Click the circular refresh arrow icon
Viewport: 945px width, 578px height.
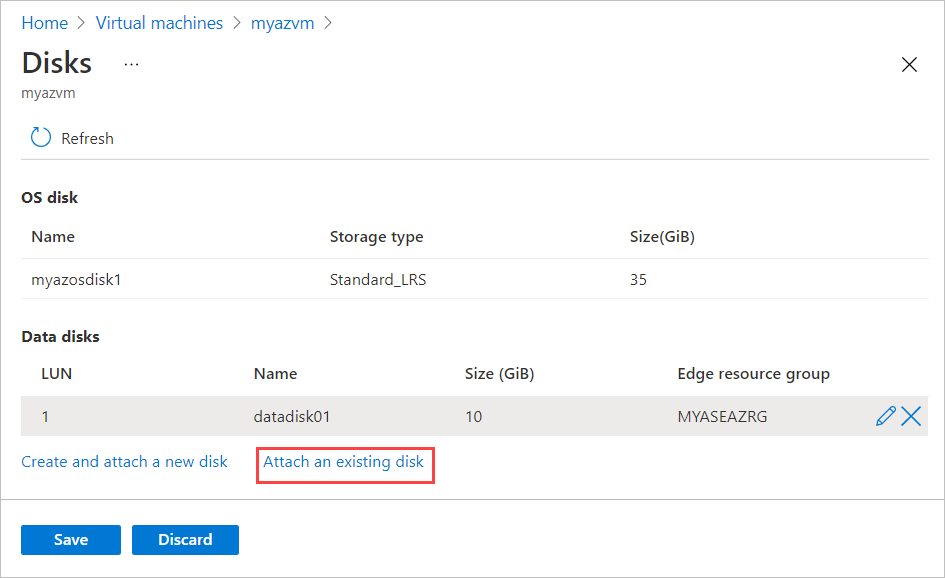(39, 137)
